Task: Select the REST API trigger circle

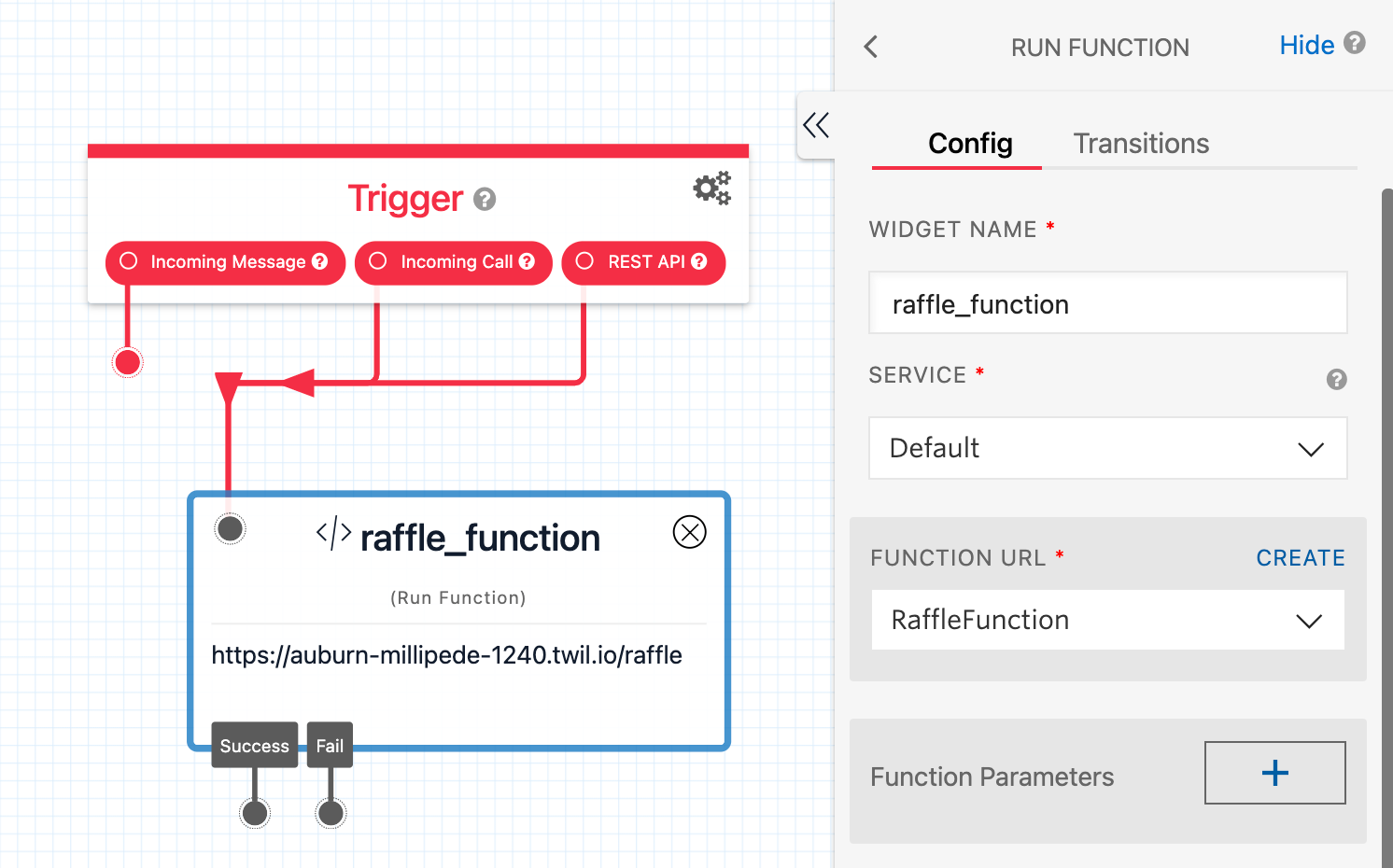Action: pyautogui.click(x=584, y=261)
